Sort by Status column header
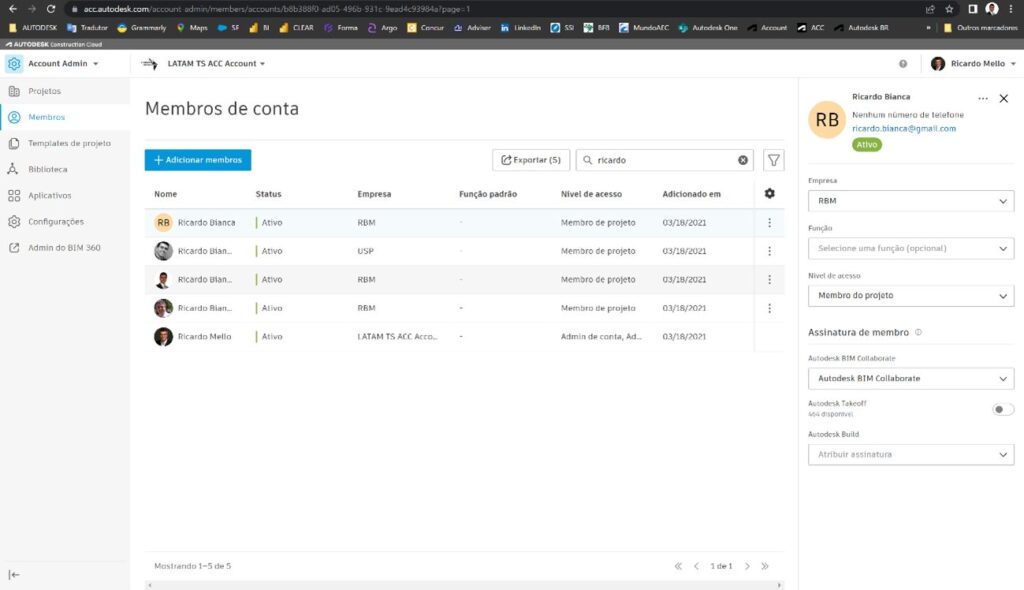This screenshot has height=590, width=1024. tap(268, 194)
